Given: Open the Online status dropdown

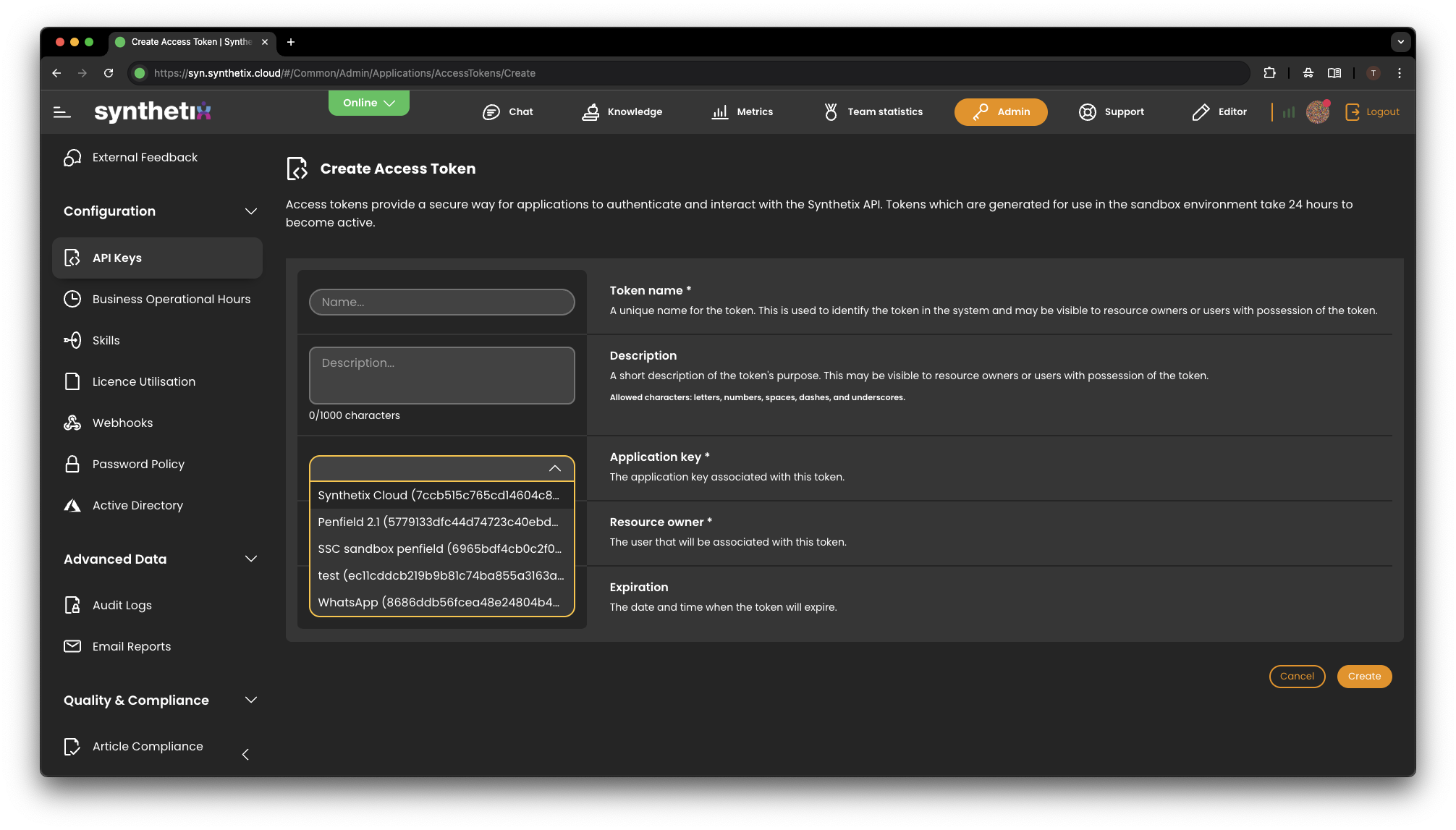Looking at the screenshot, I should [x=368, y=103].
